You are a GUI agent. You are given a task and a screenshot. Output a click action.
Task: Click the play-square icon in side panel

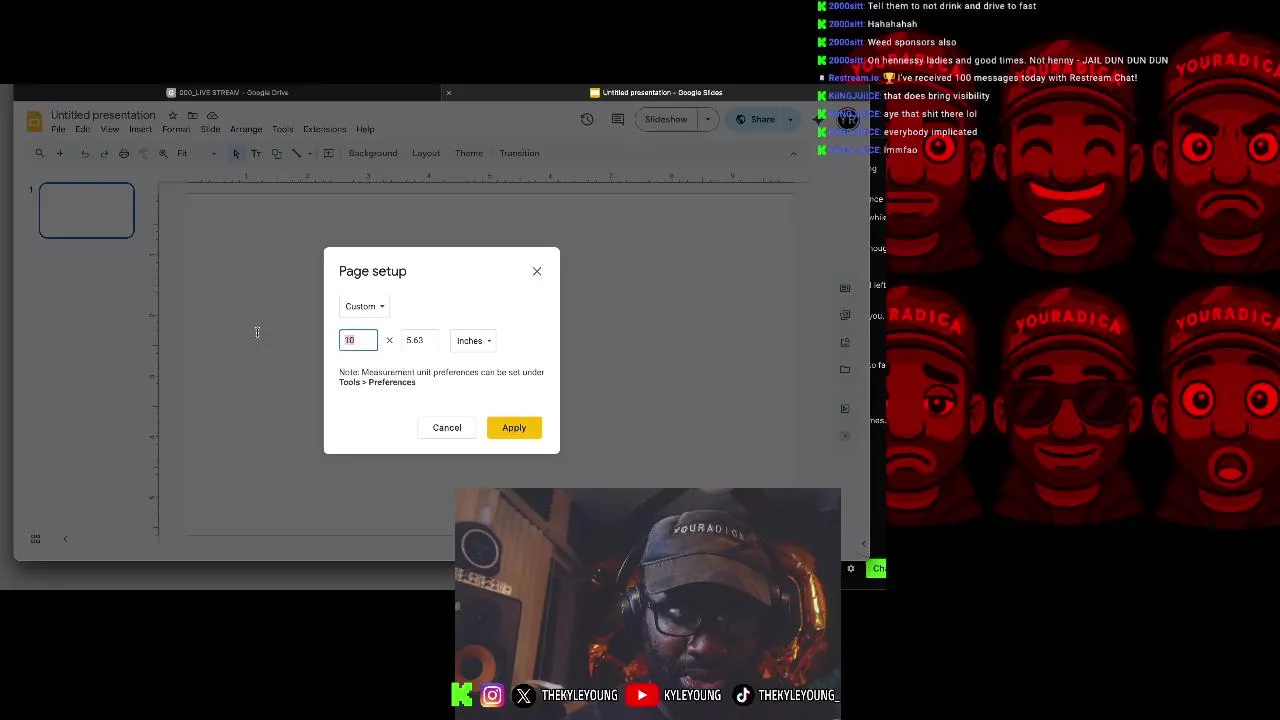(845, 408)
